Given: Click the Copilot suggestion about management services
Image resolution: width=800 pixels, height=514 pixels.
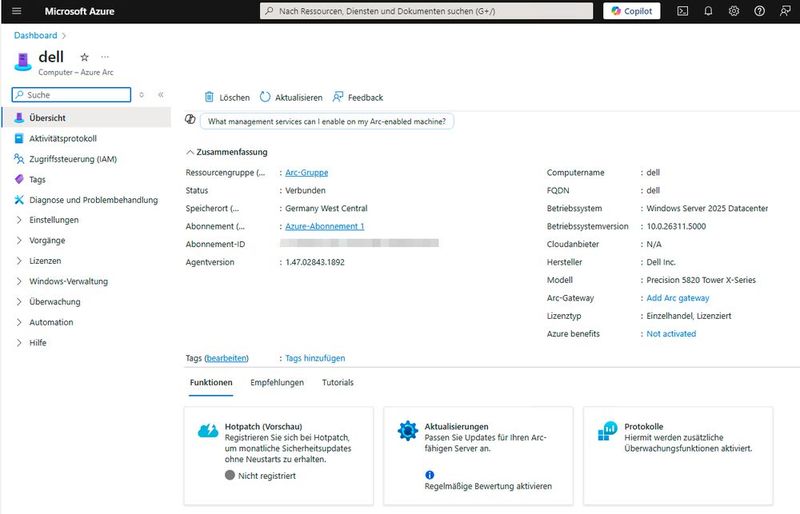Looking at the screenshot, I should tap(327, 121).
